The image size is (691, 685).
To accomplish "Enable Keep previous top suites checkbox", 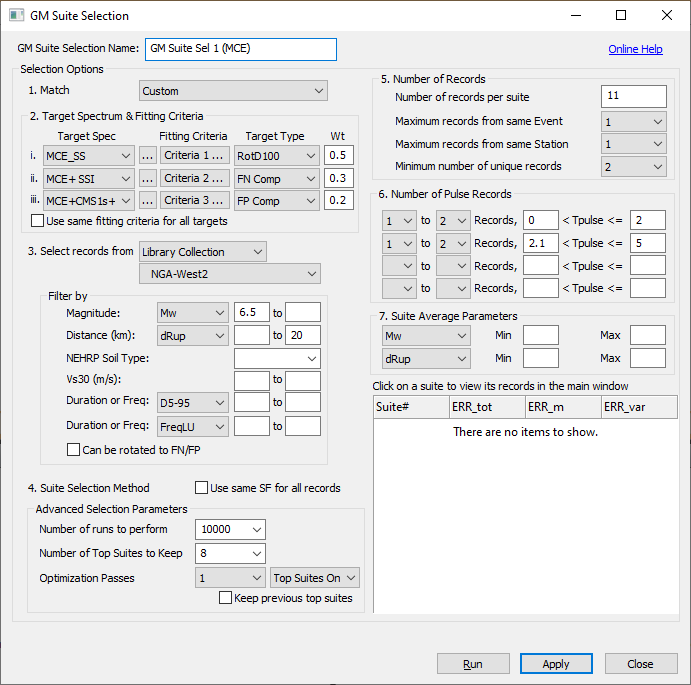I will [226, 598].
